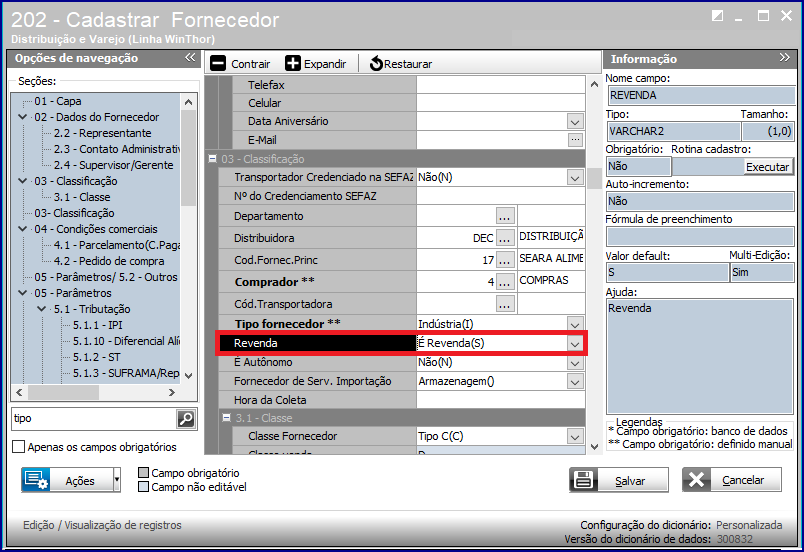Click the Fórmula de preenchimento field

click(700, 236)
